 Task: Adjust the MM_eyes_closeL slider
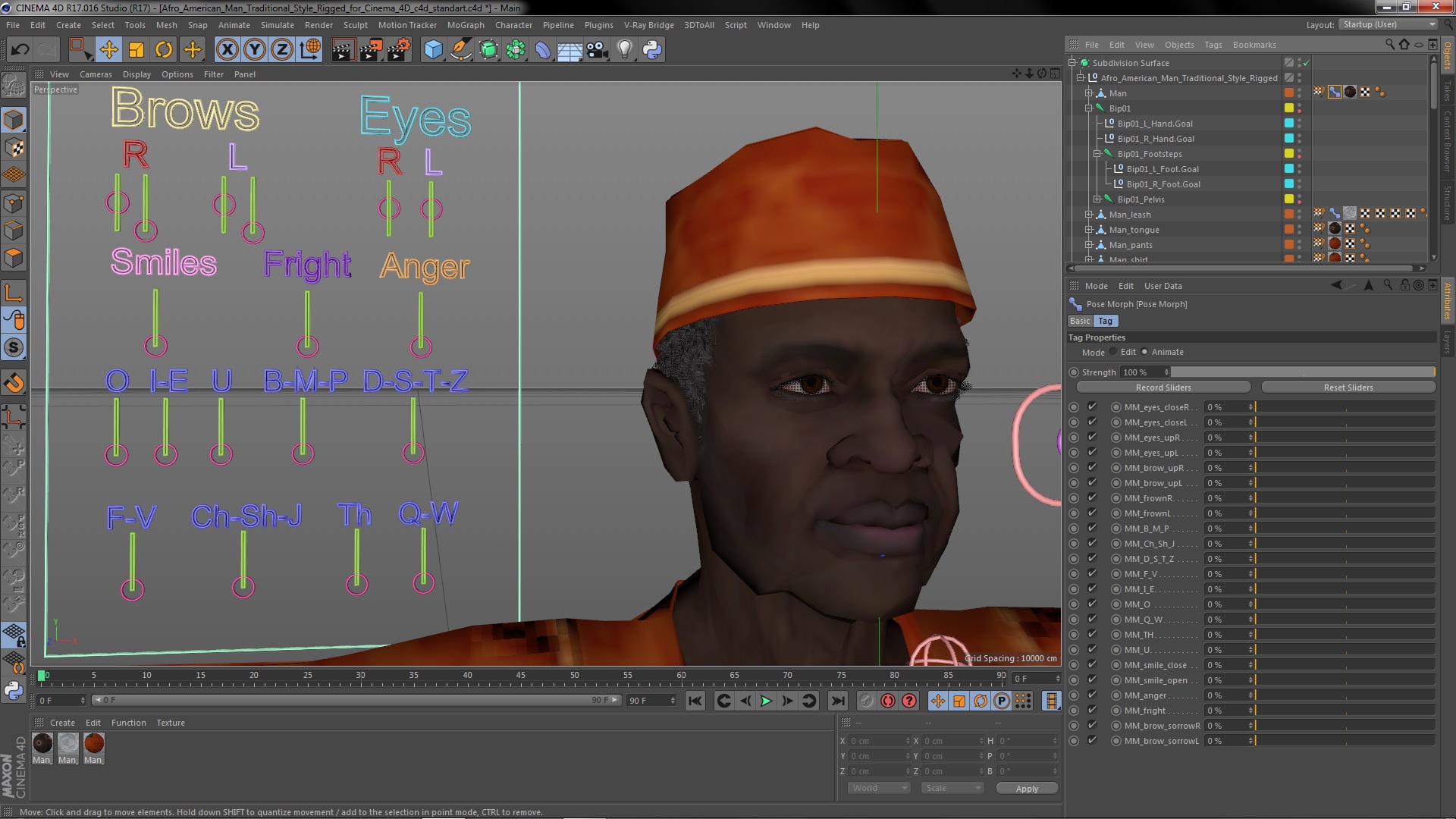click(x=1345, y=422)
